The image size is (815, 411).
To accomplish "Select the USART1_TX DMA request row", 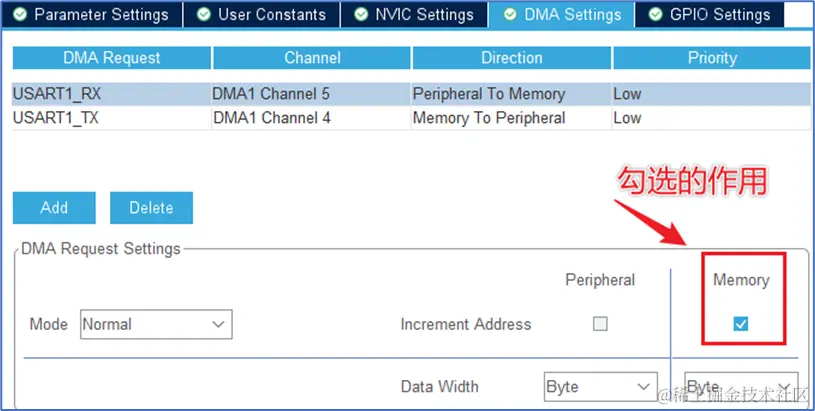I will [x=110, y=118].
